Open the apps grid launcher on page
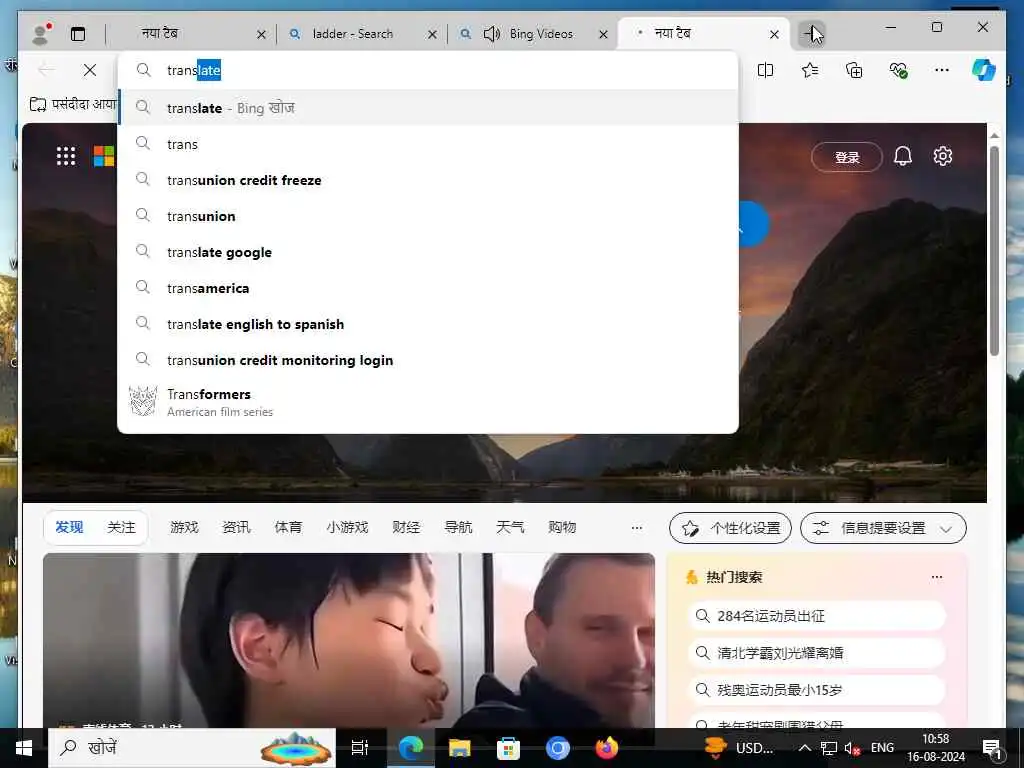1024x768 pixels. (x=66, y=156)
